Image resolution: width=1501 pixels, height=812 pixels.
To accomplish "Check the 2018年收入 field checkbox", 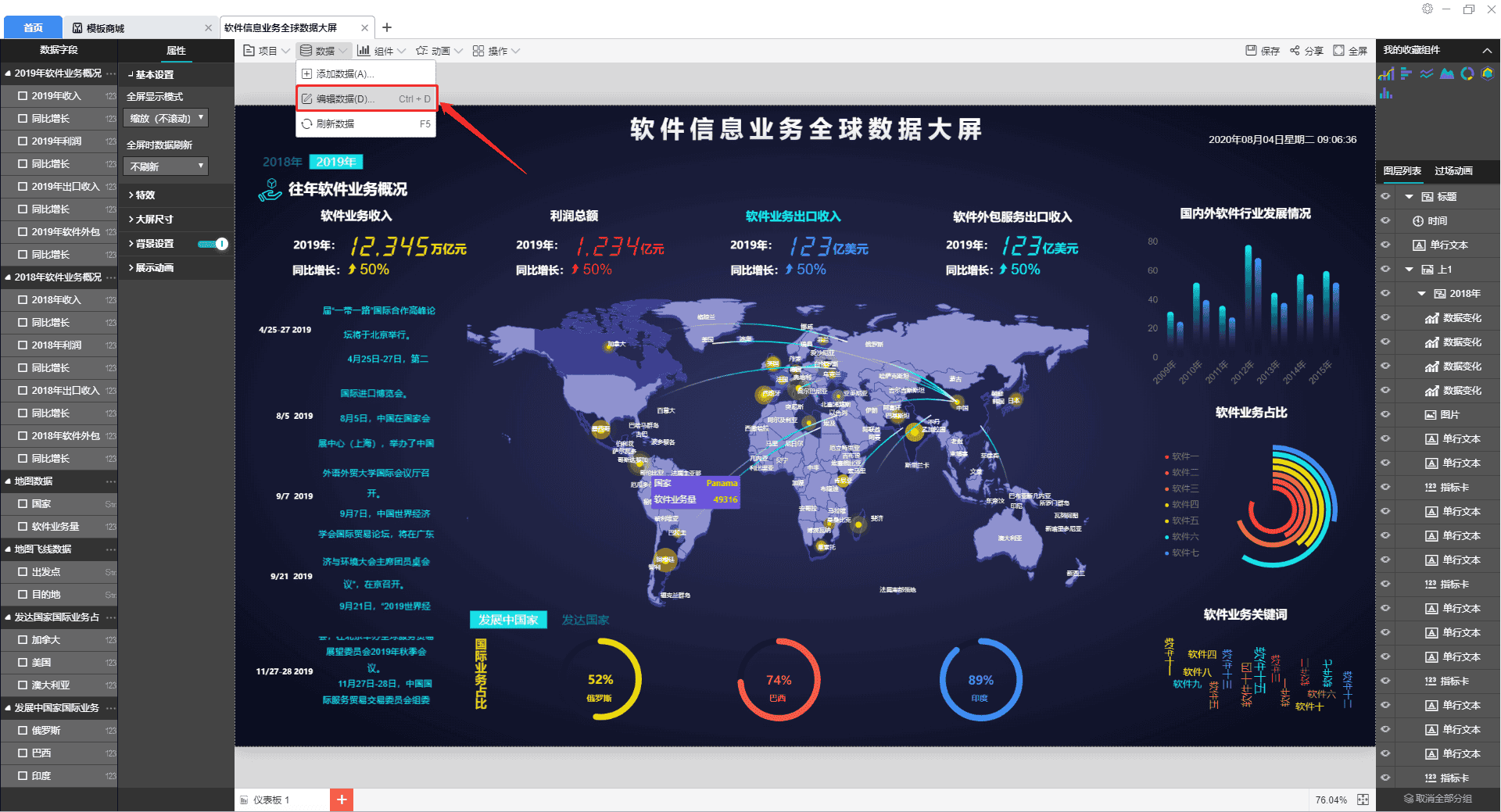I will coord(23,300).
